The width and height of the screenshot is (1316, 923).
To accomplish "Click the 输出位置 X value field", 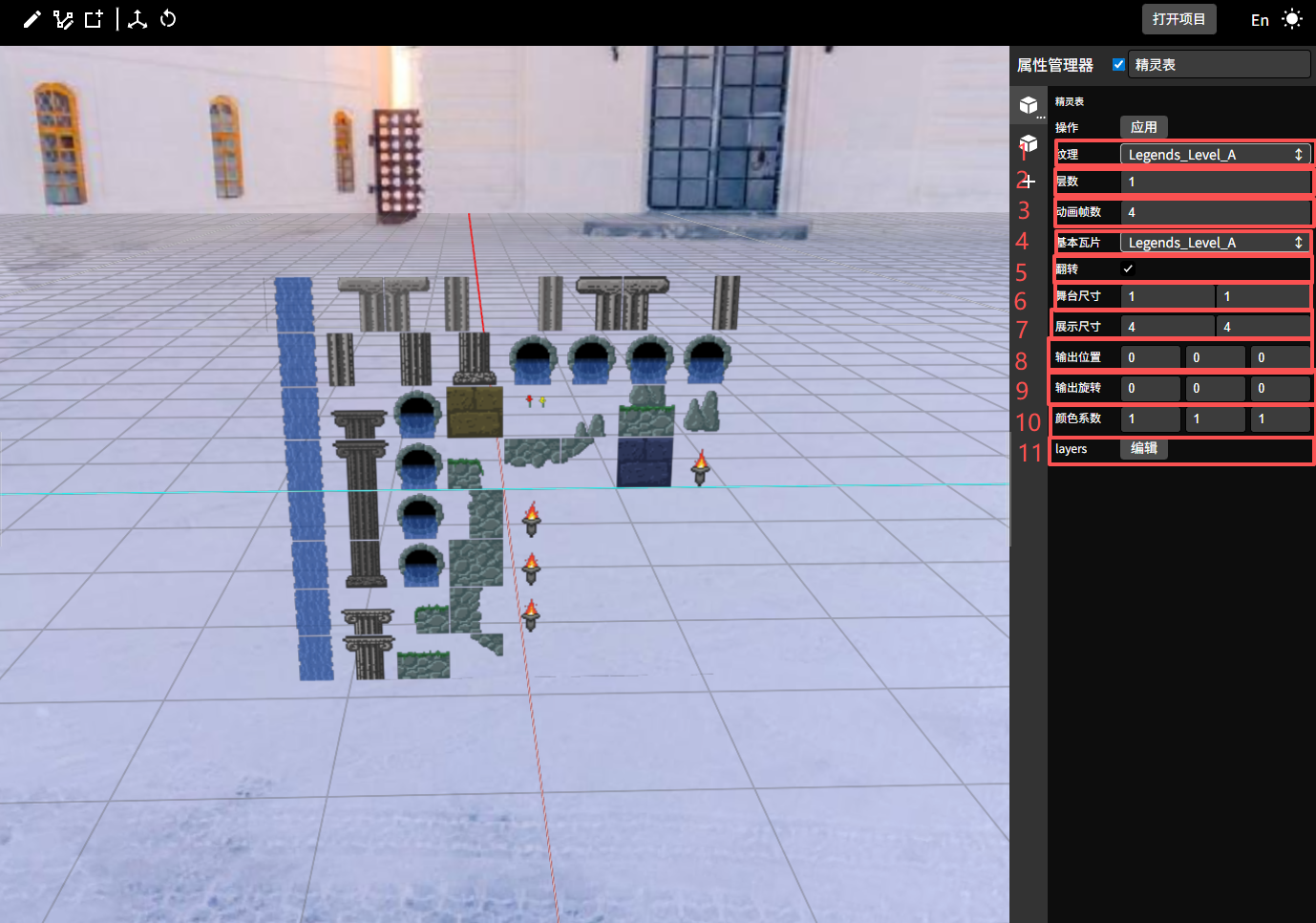I will click(x=1151, y=357).
